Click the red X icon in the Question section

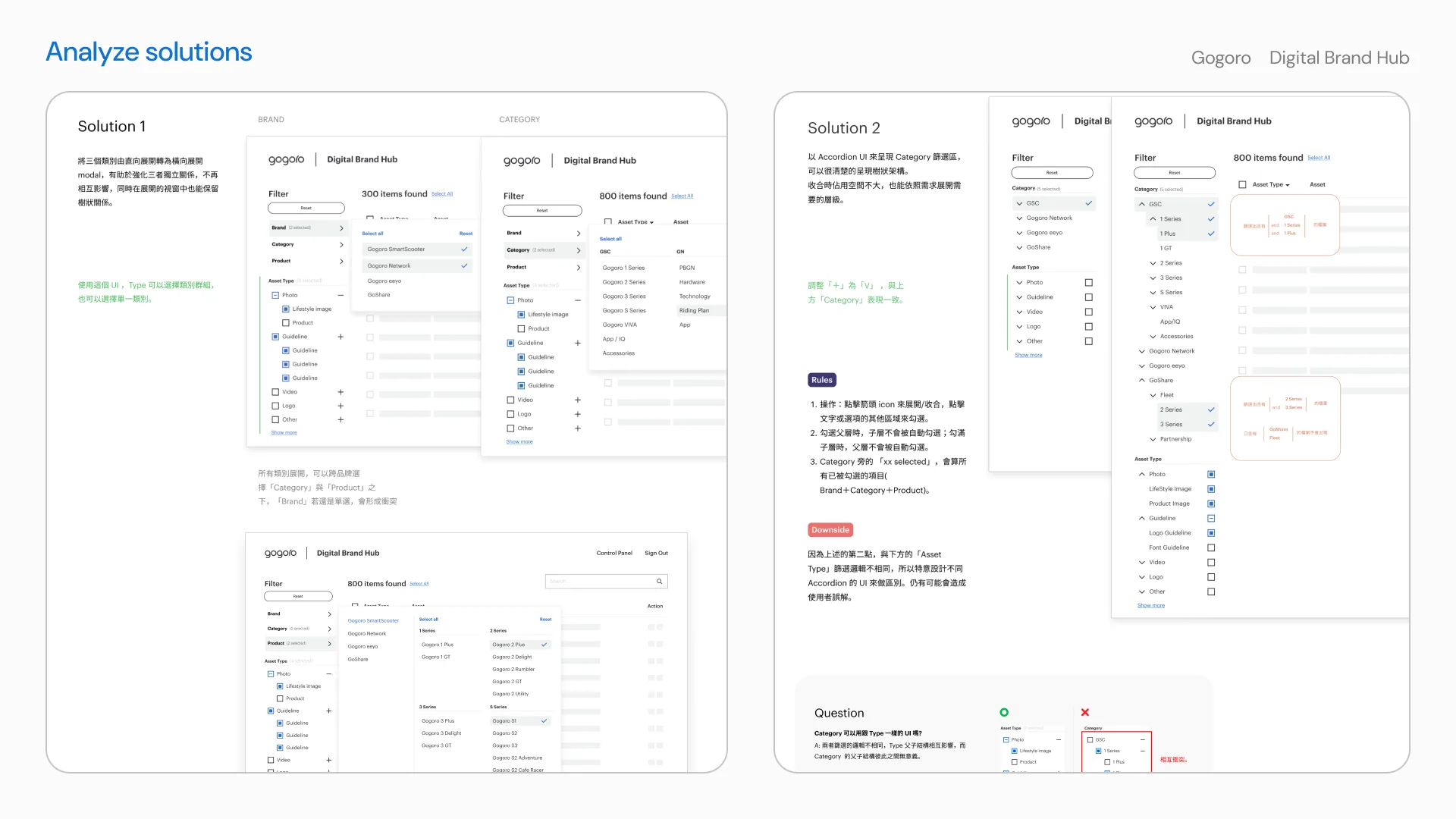click(1085, 712)
